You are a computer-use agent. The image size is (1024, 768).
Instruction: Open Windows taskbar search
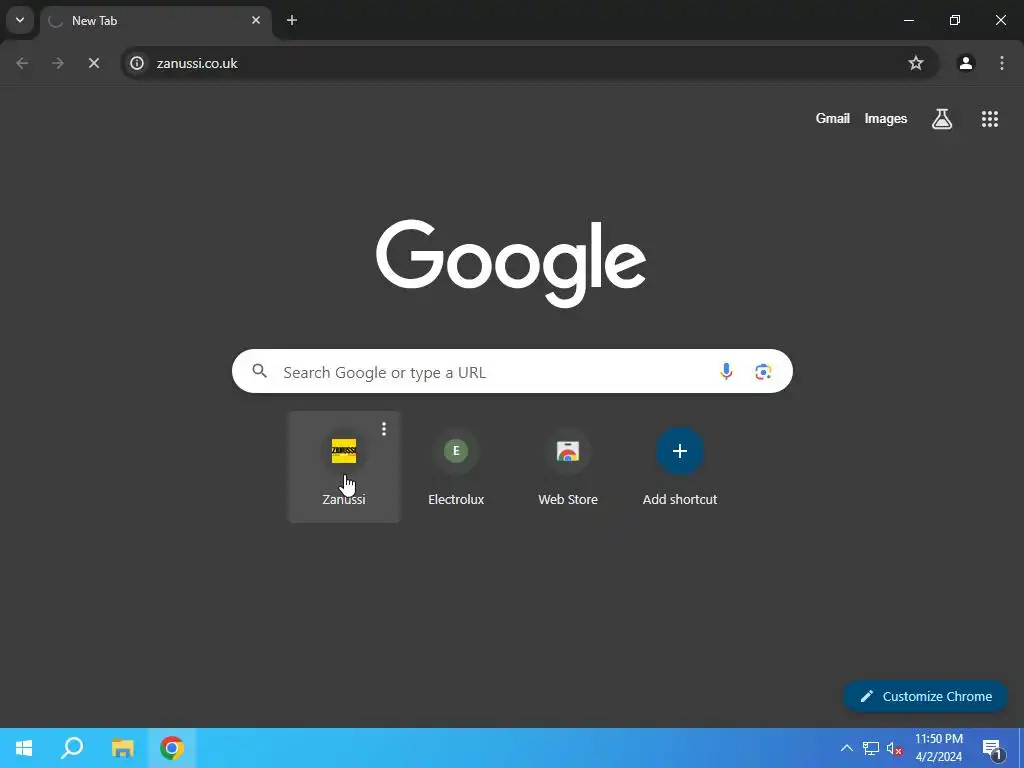pyautogui.click(x=72, y=748)
